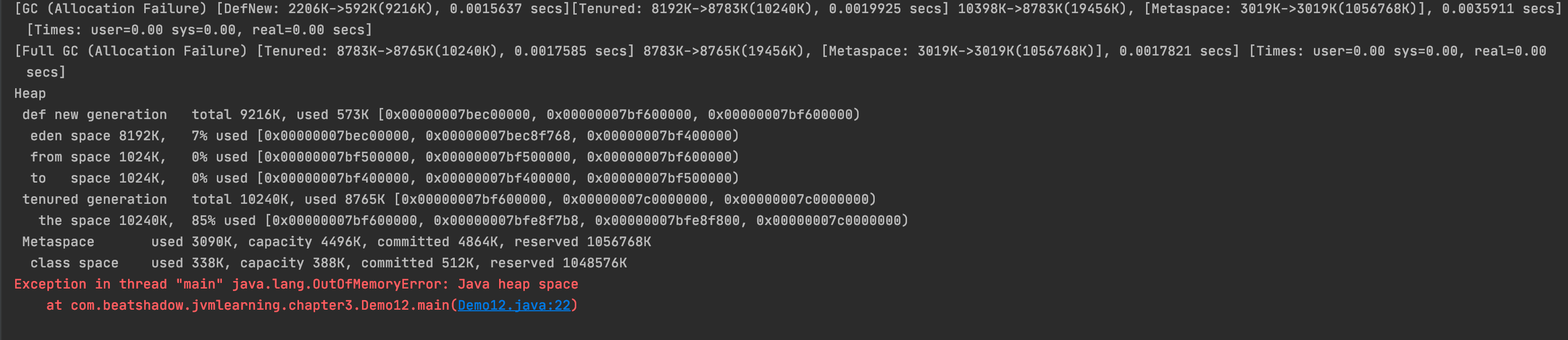Image resolution: width=1568 pixels, height=340 pixels.
Task: Click 'Java heap space' error text
Action: pos(517,284)
